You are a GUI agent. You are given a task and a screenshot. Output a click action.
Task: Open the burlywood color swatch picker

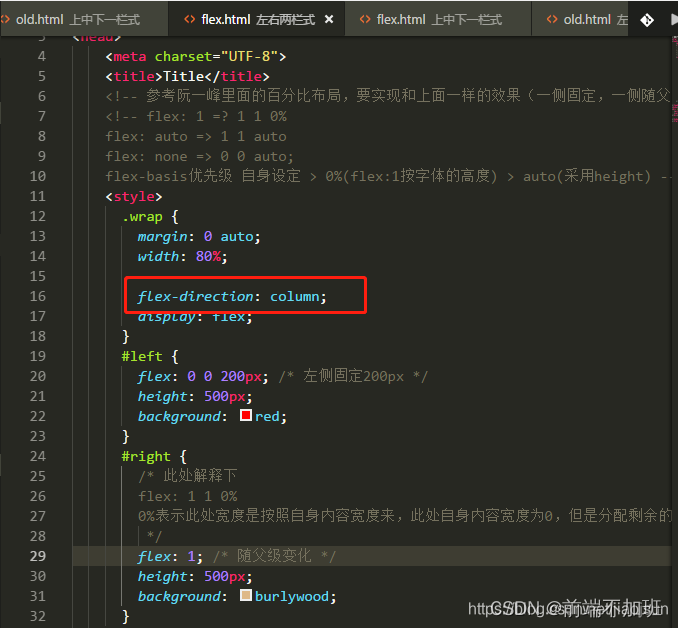click(x=246, y=596)
